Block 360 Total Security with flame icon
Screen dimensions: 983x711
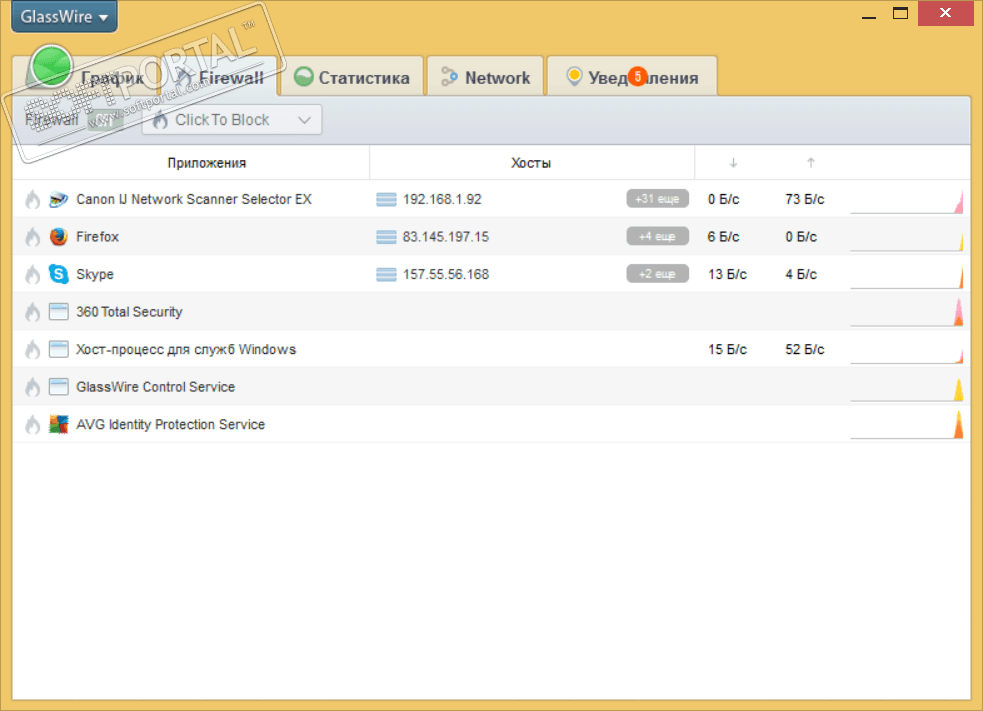[33, 312]
